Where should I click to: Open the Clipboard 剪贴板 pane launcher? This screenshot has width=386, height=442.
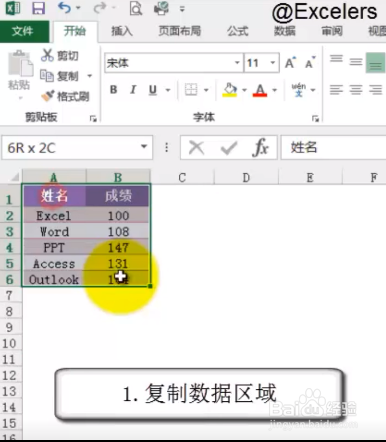(x=93, y=118)
